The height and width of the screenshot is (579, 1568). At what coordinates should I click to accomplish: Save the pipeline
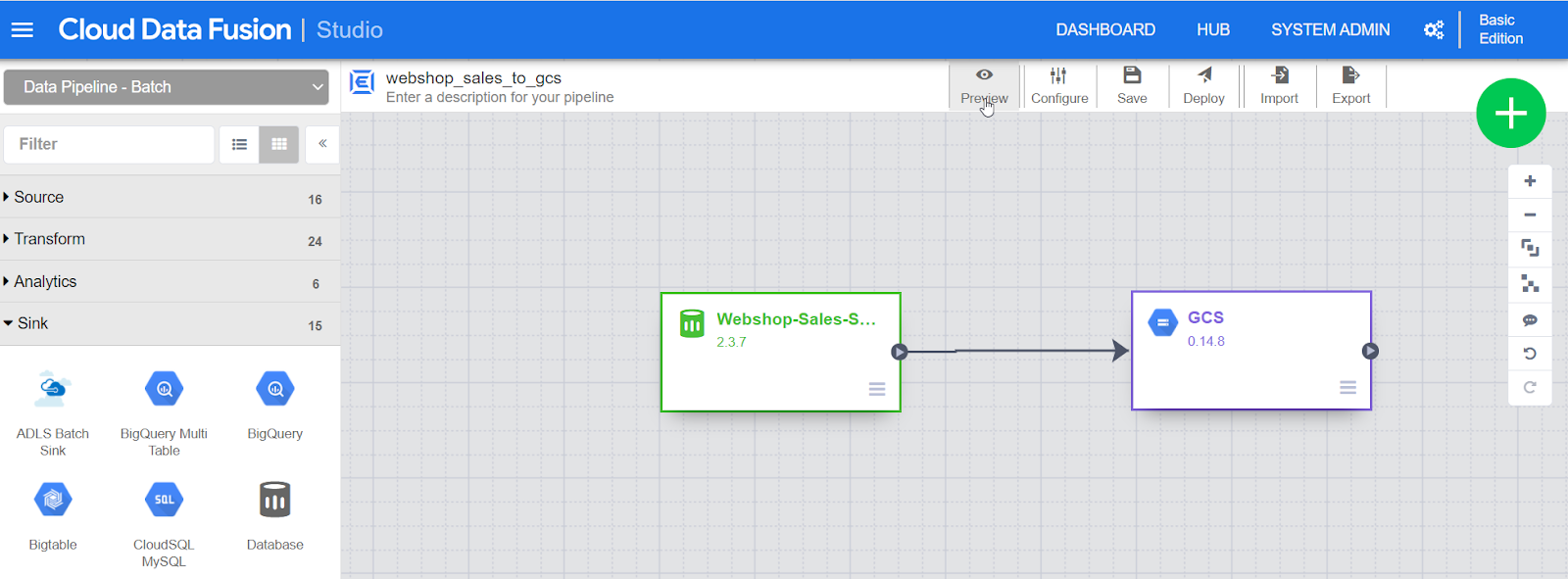[1132, 85]
